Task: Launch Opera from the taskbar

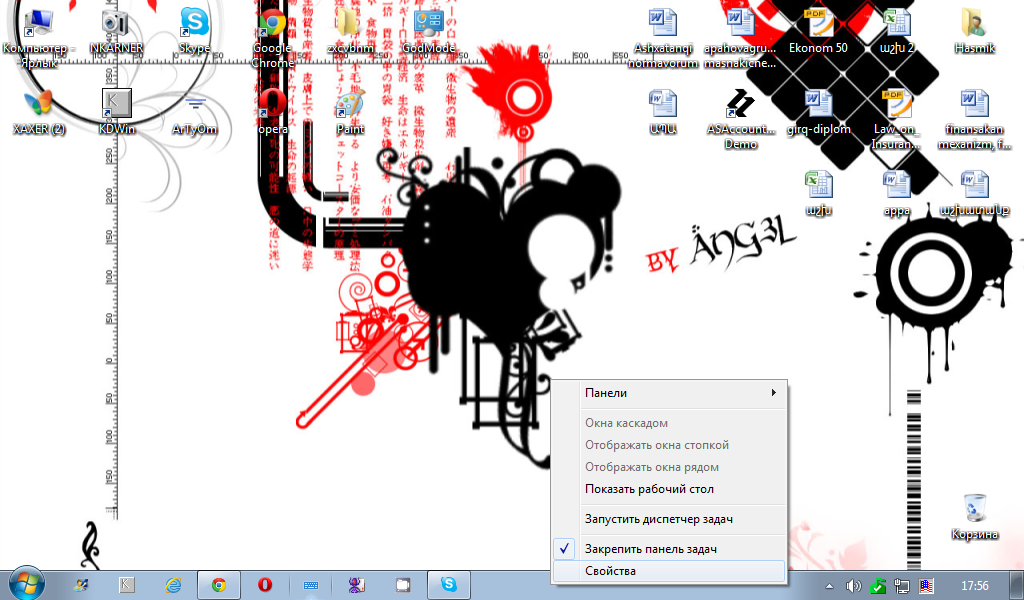Action: [264, 585]
